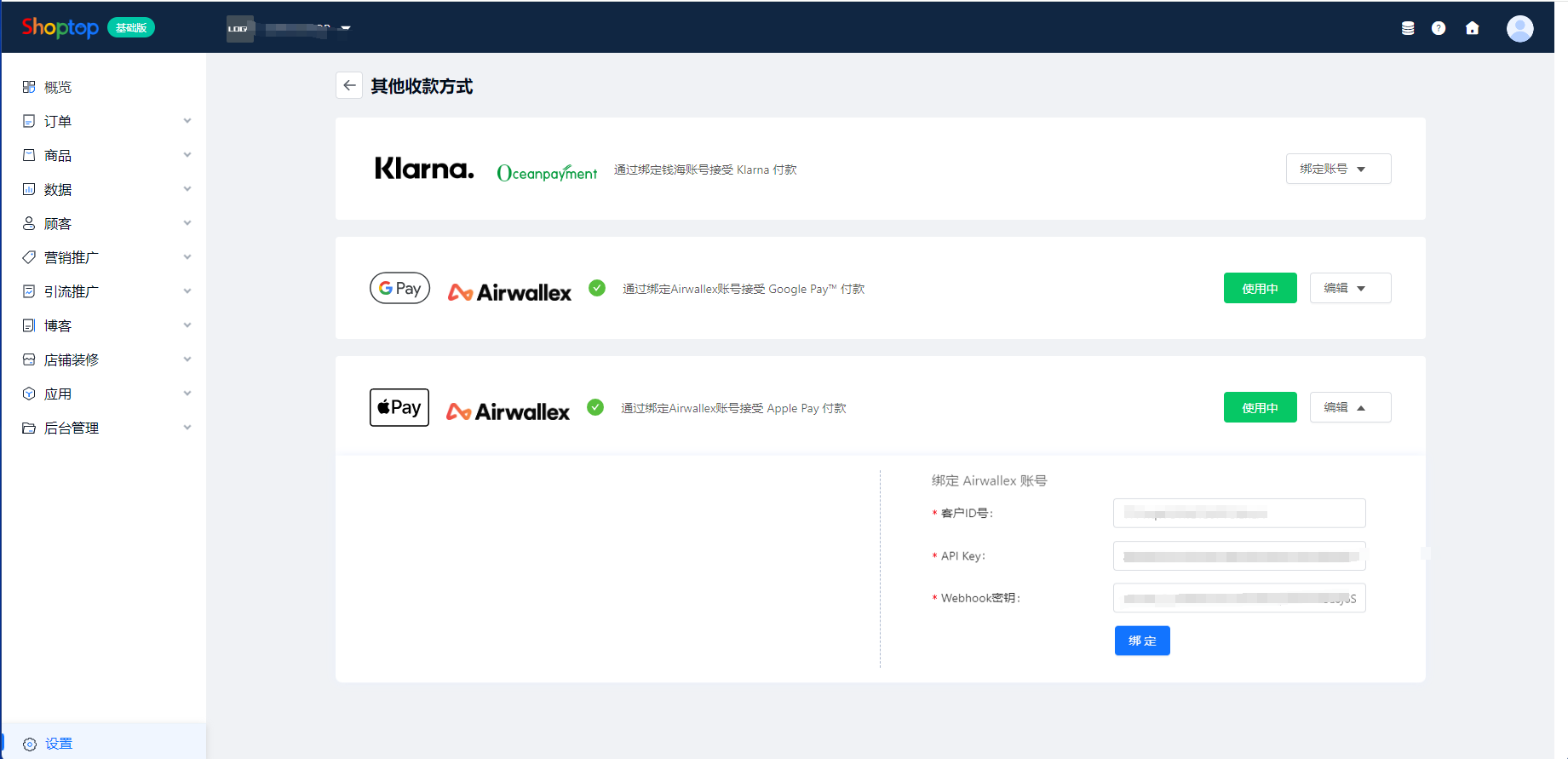Screen dimensions: 1568x759
Task: Focus the 客户ID号 input field
Action: click(1239, 513)
